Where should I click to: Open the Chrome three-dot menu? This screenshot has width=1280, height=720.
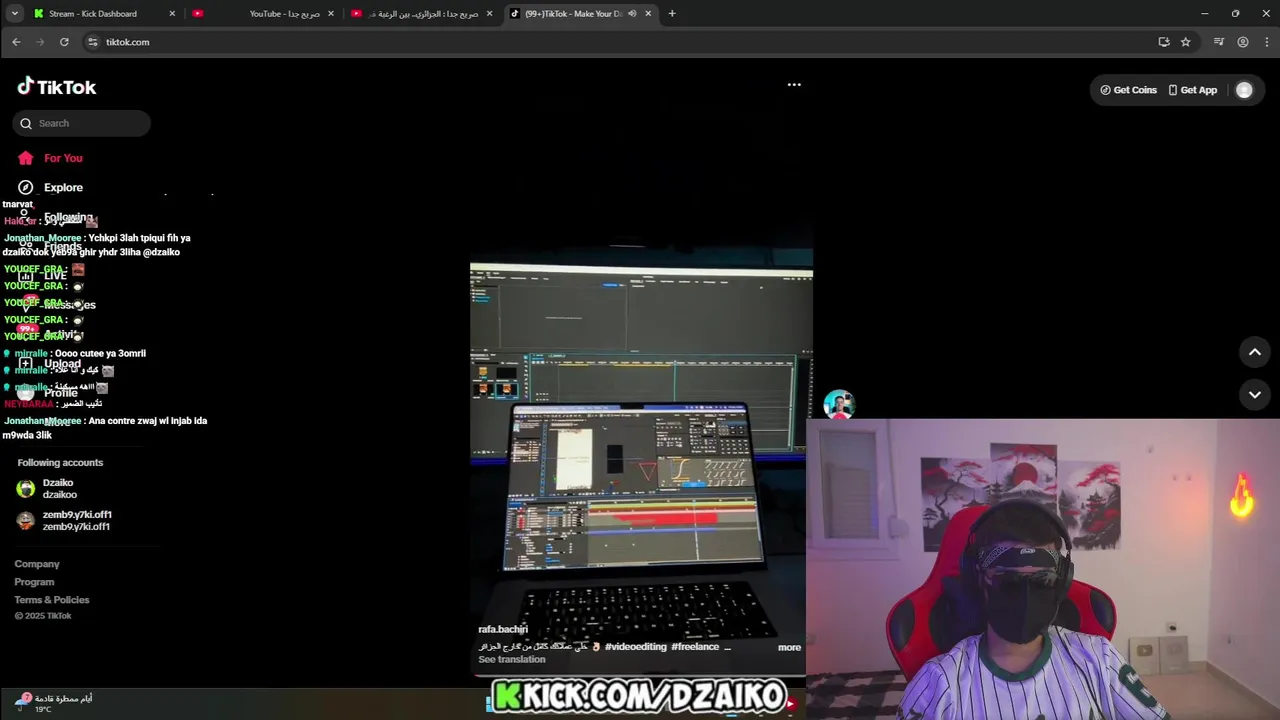click(1267, 42)
